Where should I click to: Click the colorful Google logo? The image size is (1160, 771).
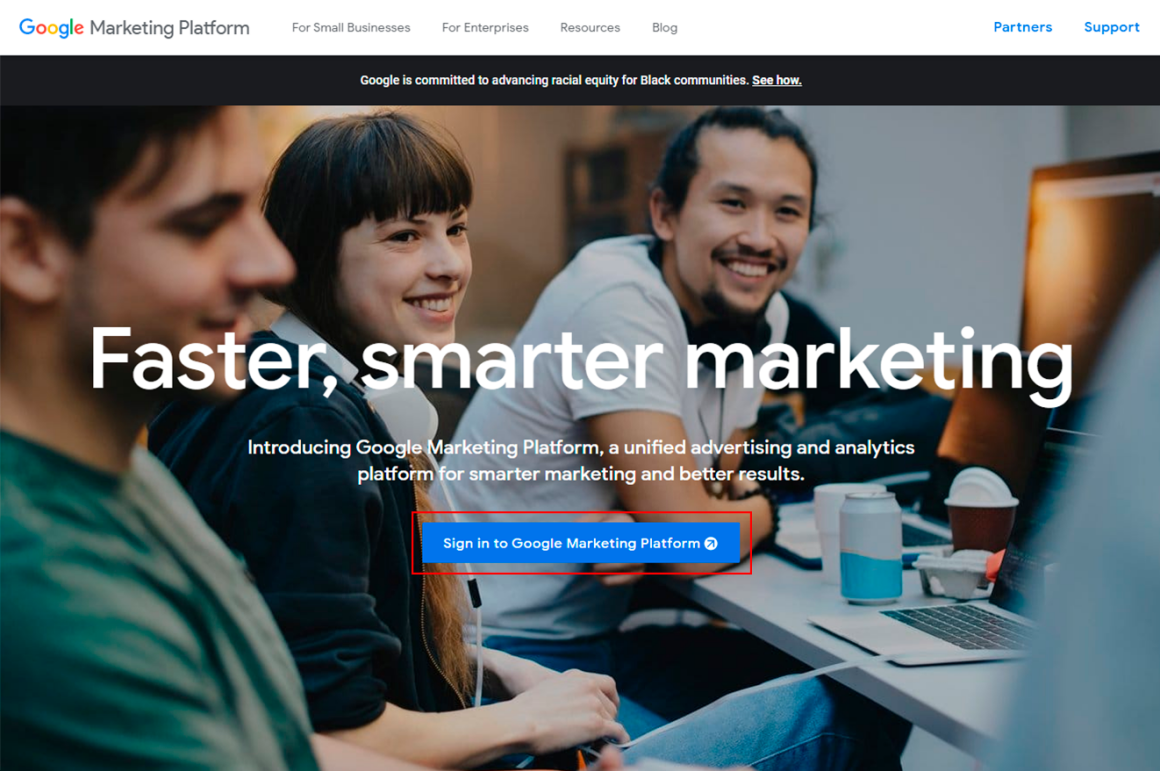coord(51,27)
